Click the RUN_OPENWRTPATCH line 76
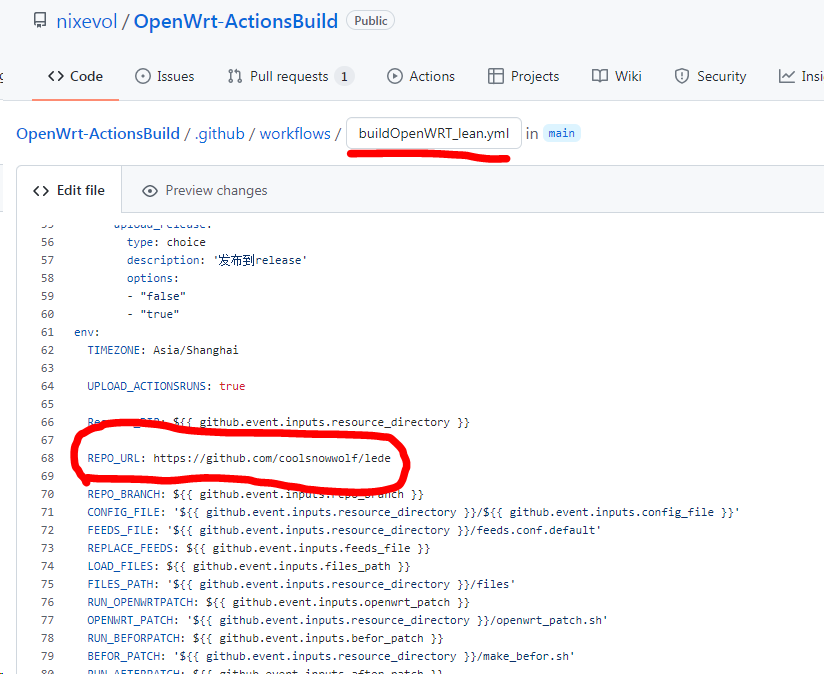The height and width of the screenshot is (674, 824). (x=279, y=602)
